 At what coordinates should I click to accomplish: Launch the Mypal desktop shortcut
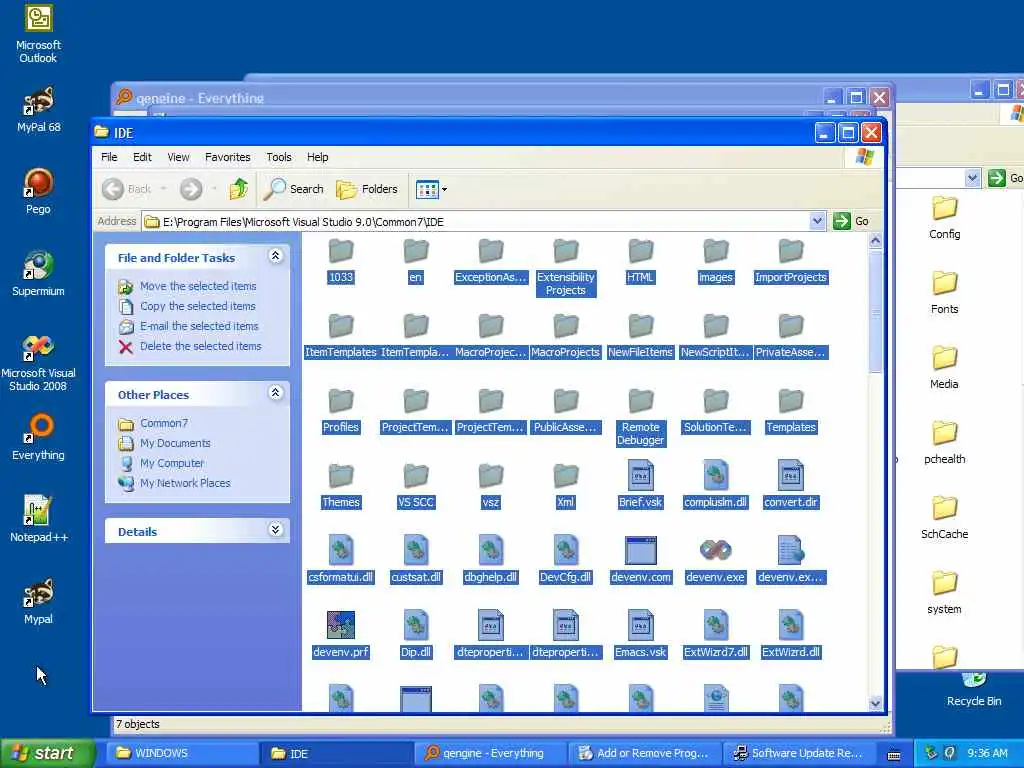(39, 601)
